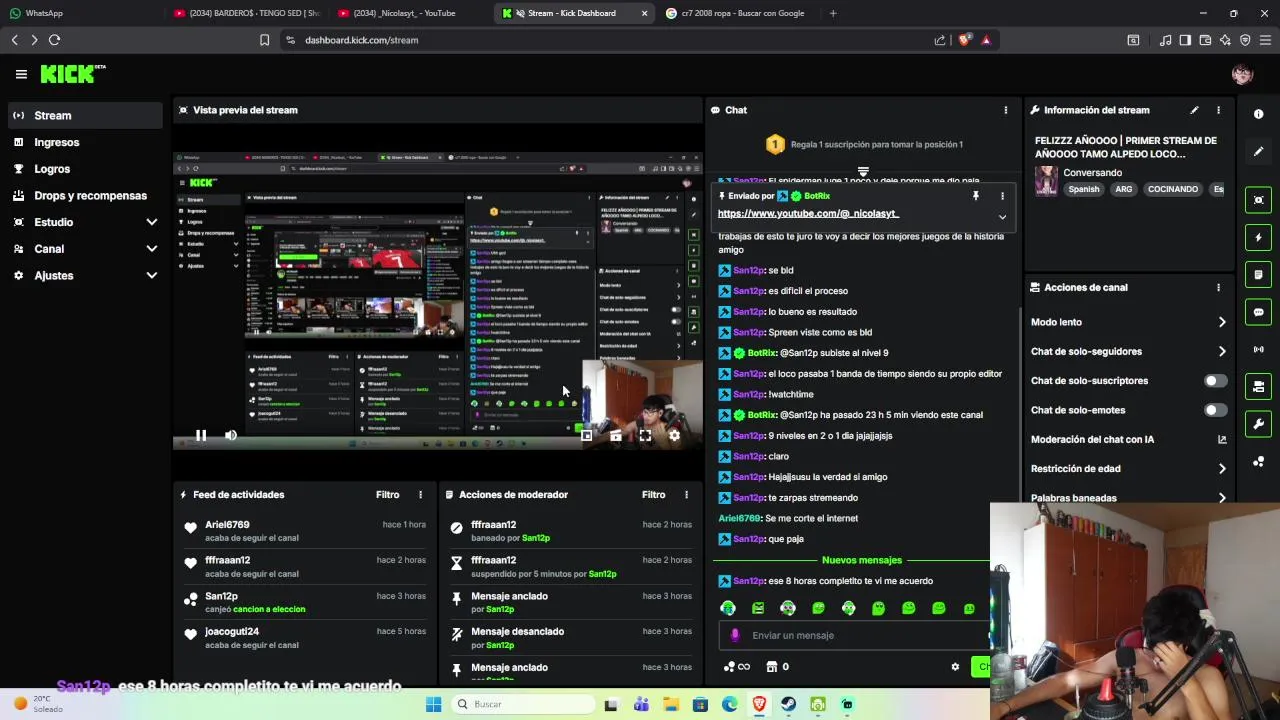
Task: Open stream preview settings gear
Action: (x=674, y=435)
